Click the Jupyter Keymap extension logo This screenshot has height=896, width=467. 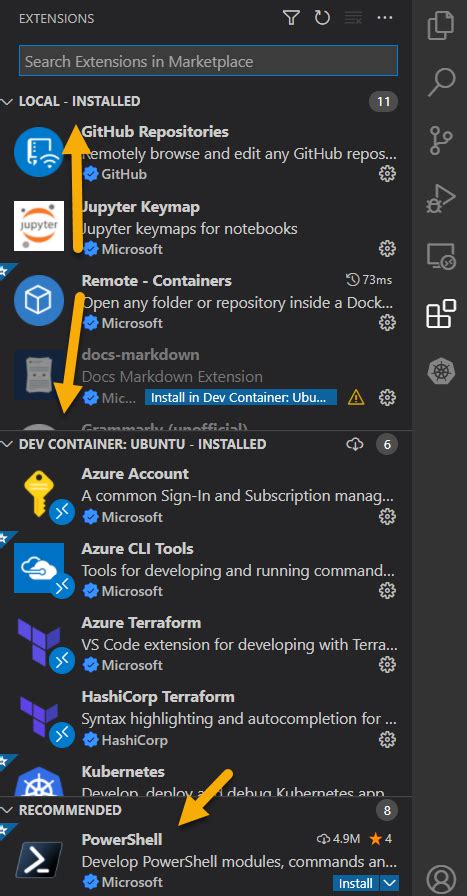(x=39, y=226)
